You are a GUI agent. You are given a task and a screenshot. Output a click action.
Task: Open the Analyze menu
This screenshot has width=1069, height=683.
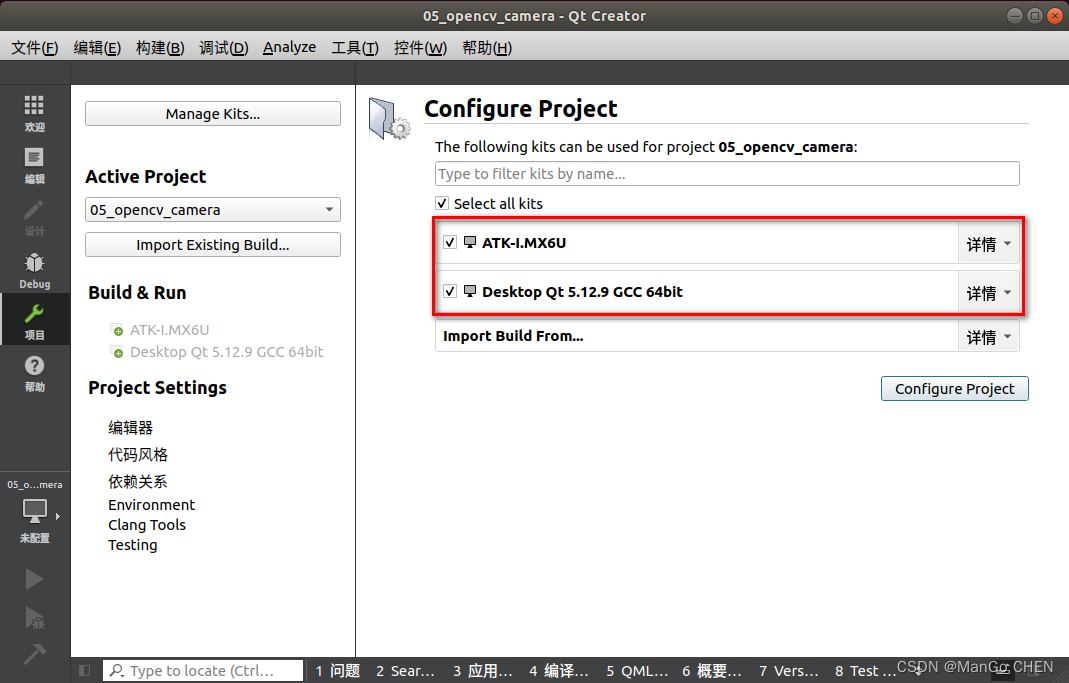(x=289, y=48)
